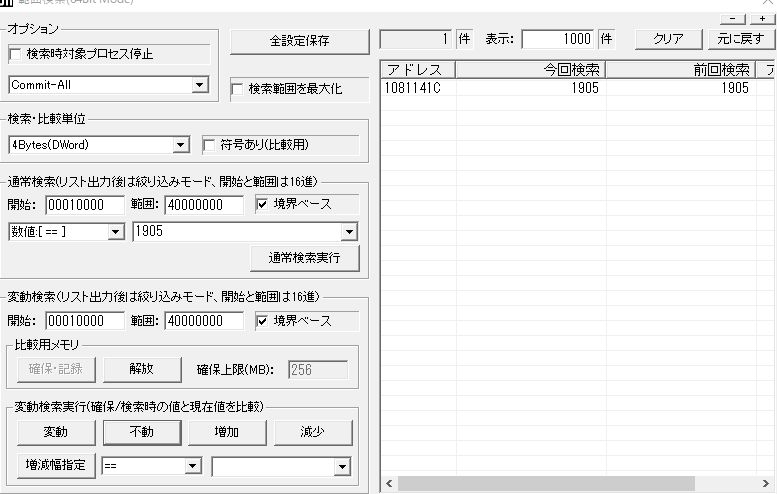Click the 解放 memory button
Screen dimensions: 777x494
142,369
